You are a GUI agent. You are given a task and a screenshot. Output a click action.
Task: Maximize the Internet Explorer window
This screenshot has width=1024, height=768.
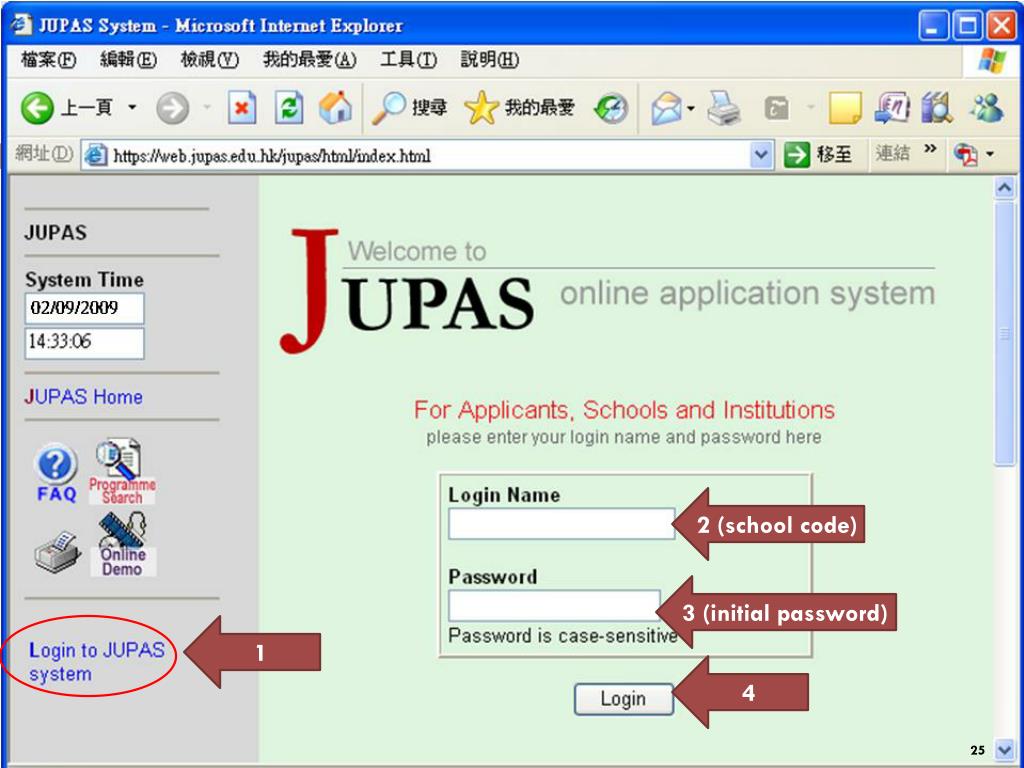[x=967, y=26]
